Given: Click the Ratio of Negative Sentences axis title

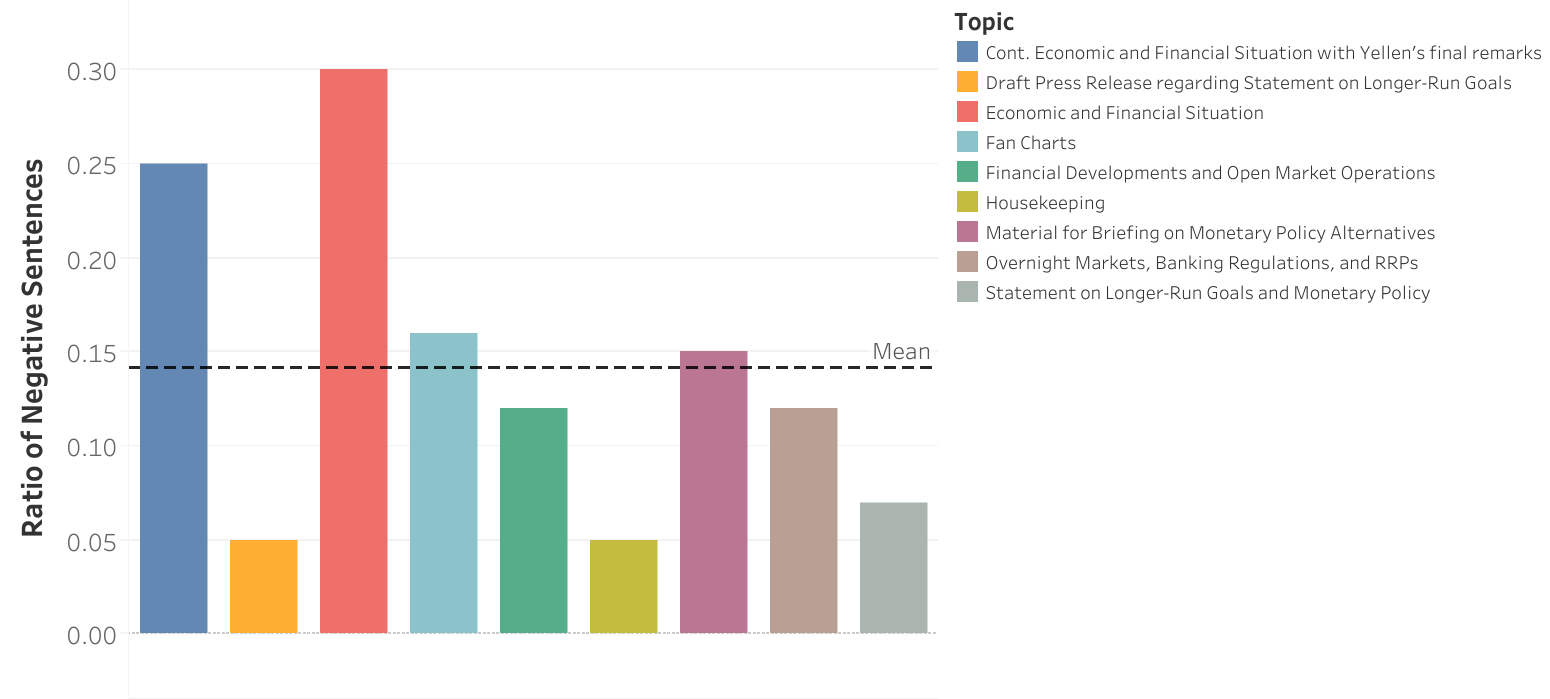Looking at the screenshot, I should (33, 347).
